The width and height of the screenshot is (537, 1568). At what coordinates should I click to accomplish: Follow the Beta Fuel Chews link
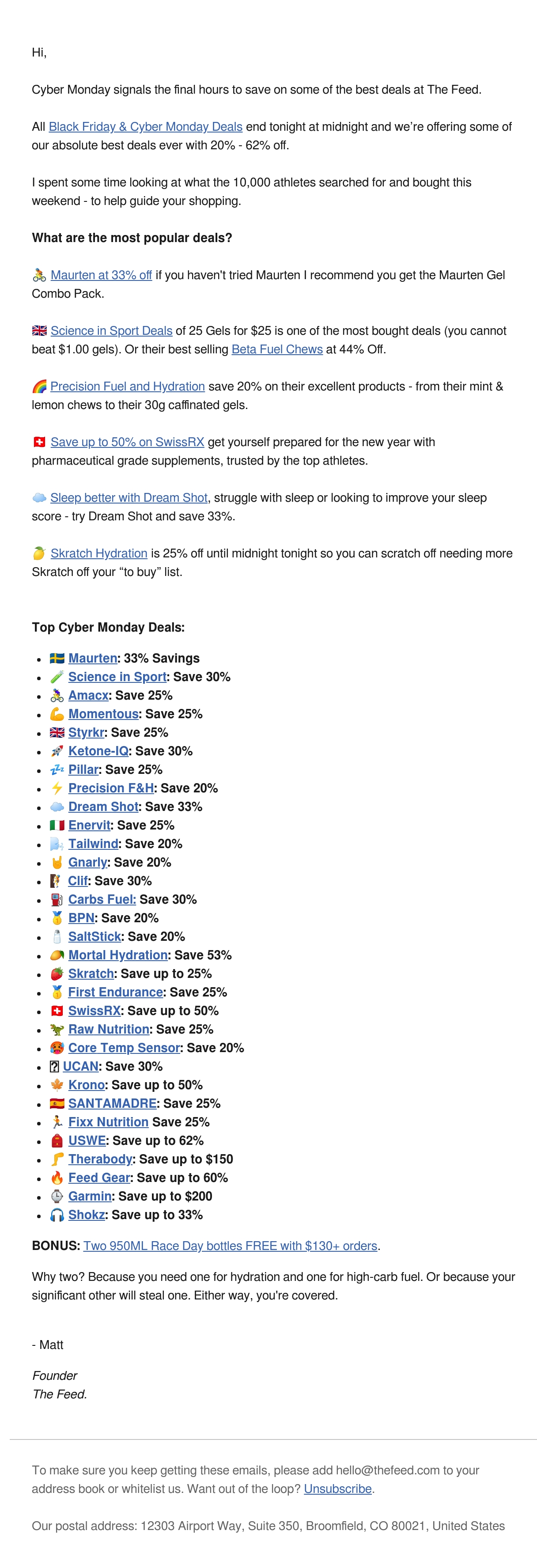point(277,349)
